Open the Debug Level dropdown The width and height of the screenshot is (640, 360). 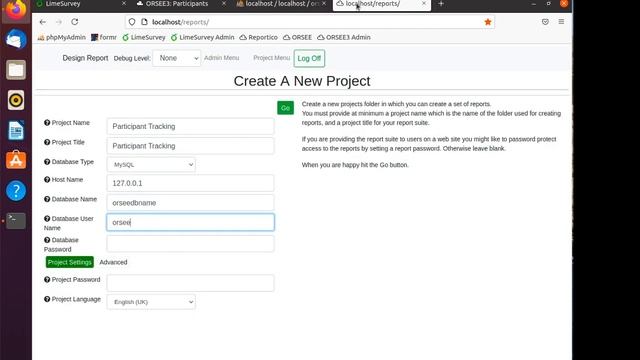[177, 58]
